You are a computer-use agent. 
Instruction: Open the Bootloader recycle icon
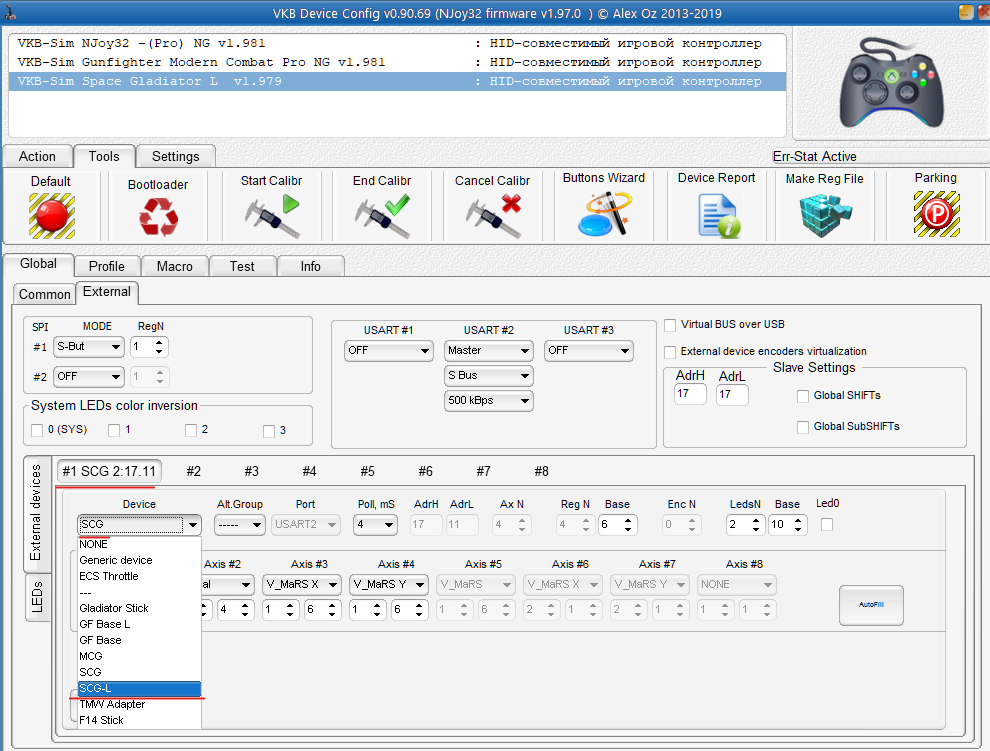pos(158,217)
